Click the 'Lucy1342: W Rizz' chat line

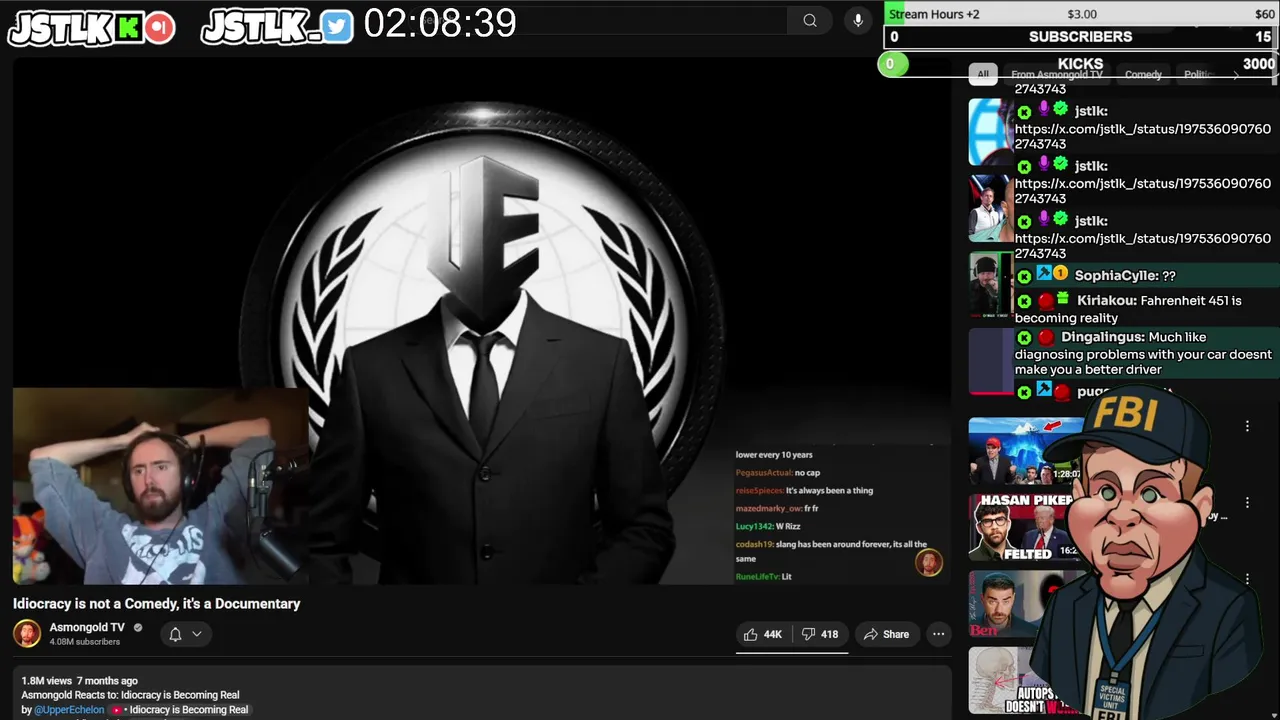[x=768, y=526]
